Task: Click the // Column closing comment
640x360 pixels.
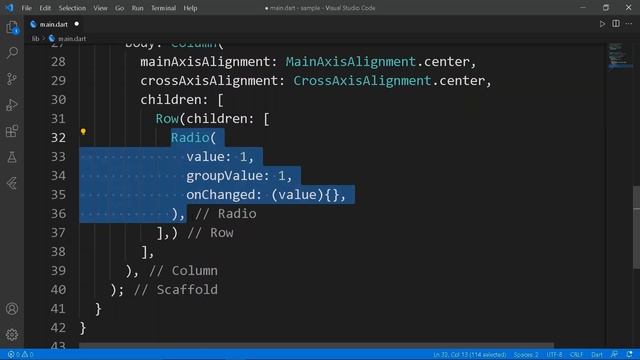Action: click(183, 271)
